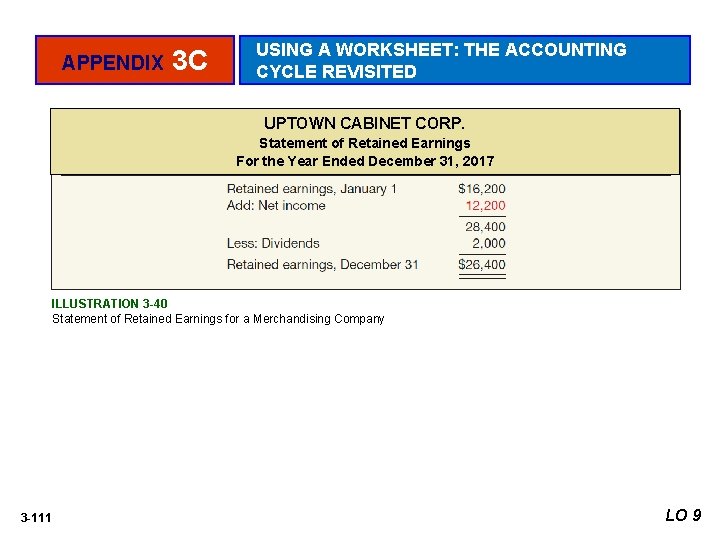Click the large 3C in the appendix box
This screenshot has width=720, height=540.
point(190,61)
